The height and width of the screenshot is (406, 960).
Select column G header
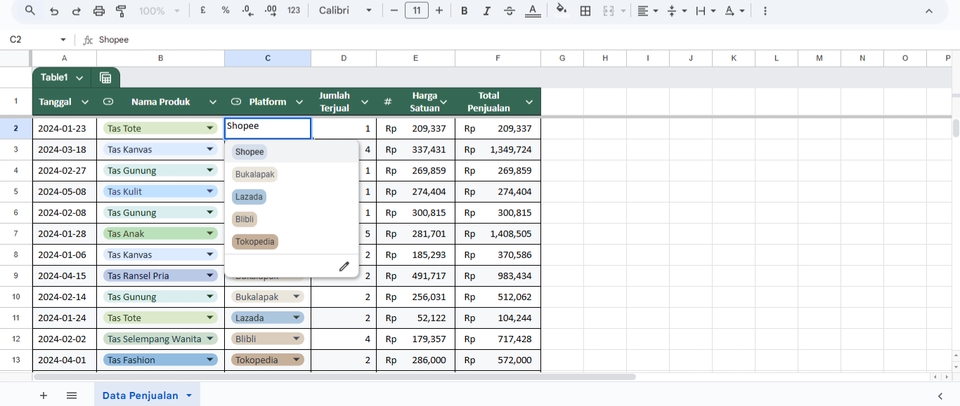[x=562, y=58]
